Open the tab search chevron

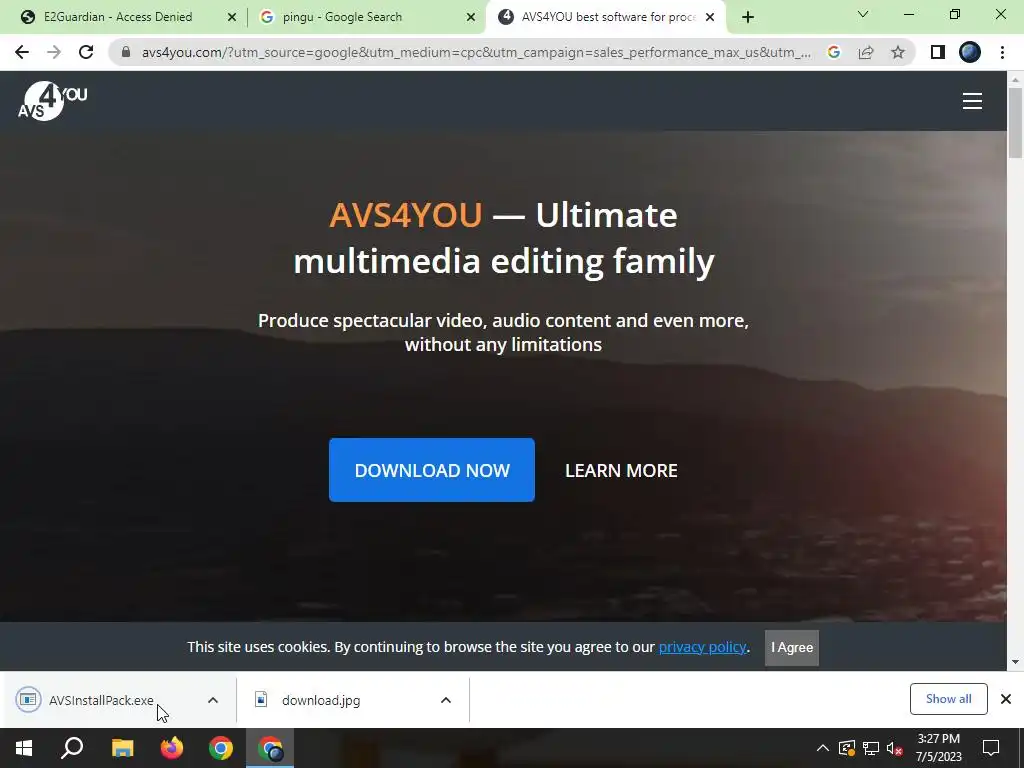[x=863, y=14]
